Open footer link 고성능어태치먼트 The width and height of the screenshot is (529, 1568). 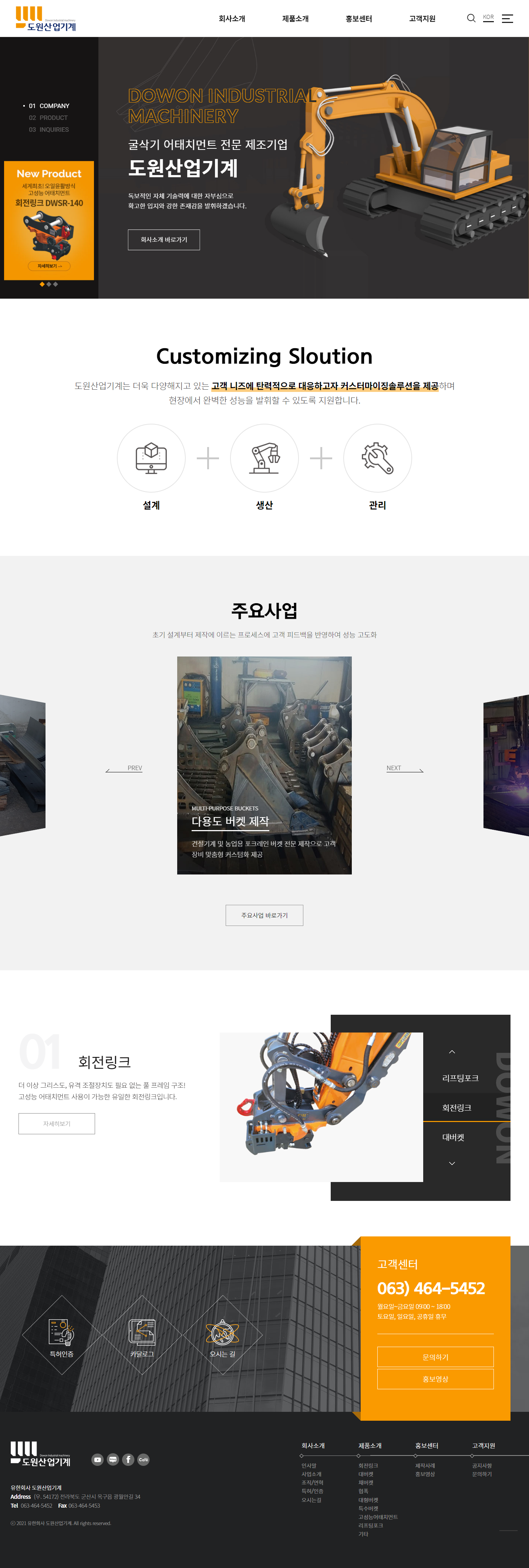point(378,1517)
